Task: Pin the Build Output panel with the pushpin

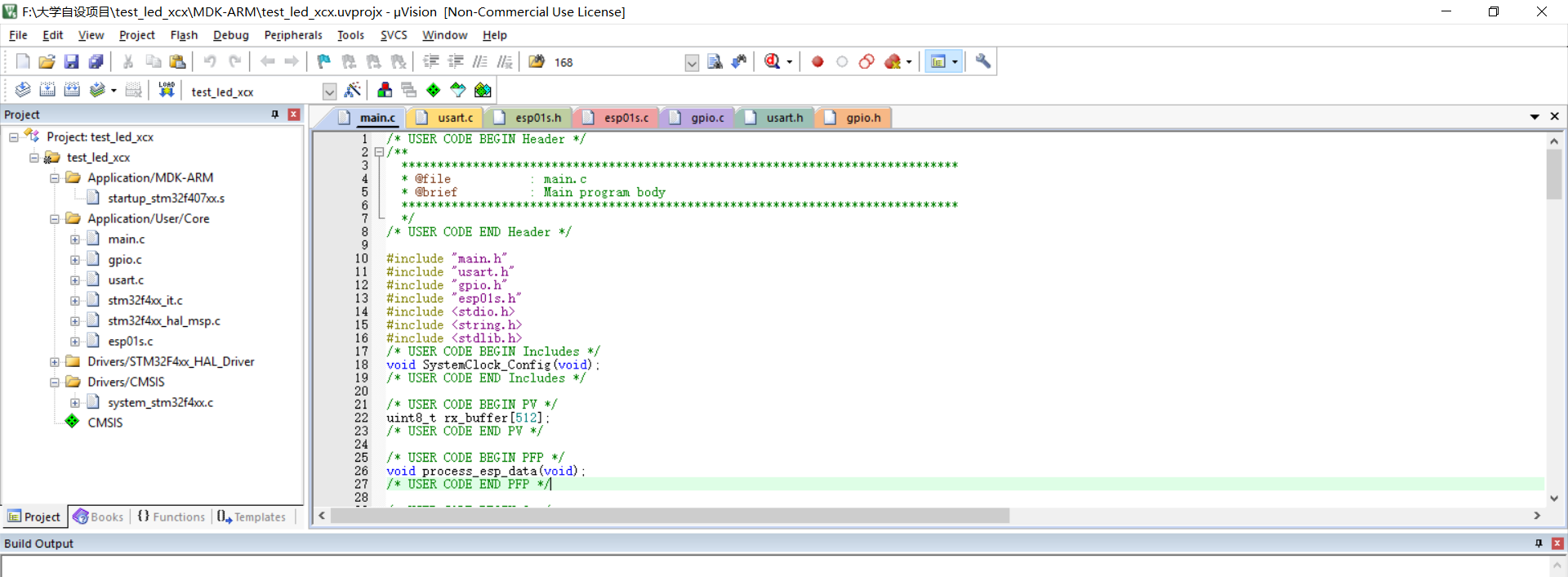Action: click(1539, 543)
